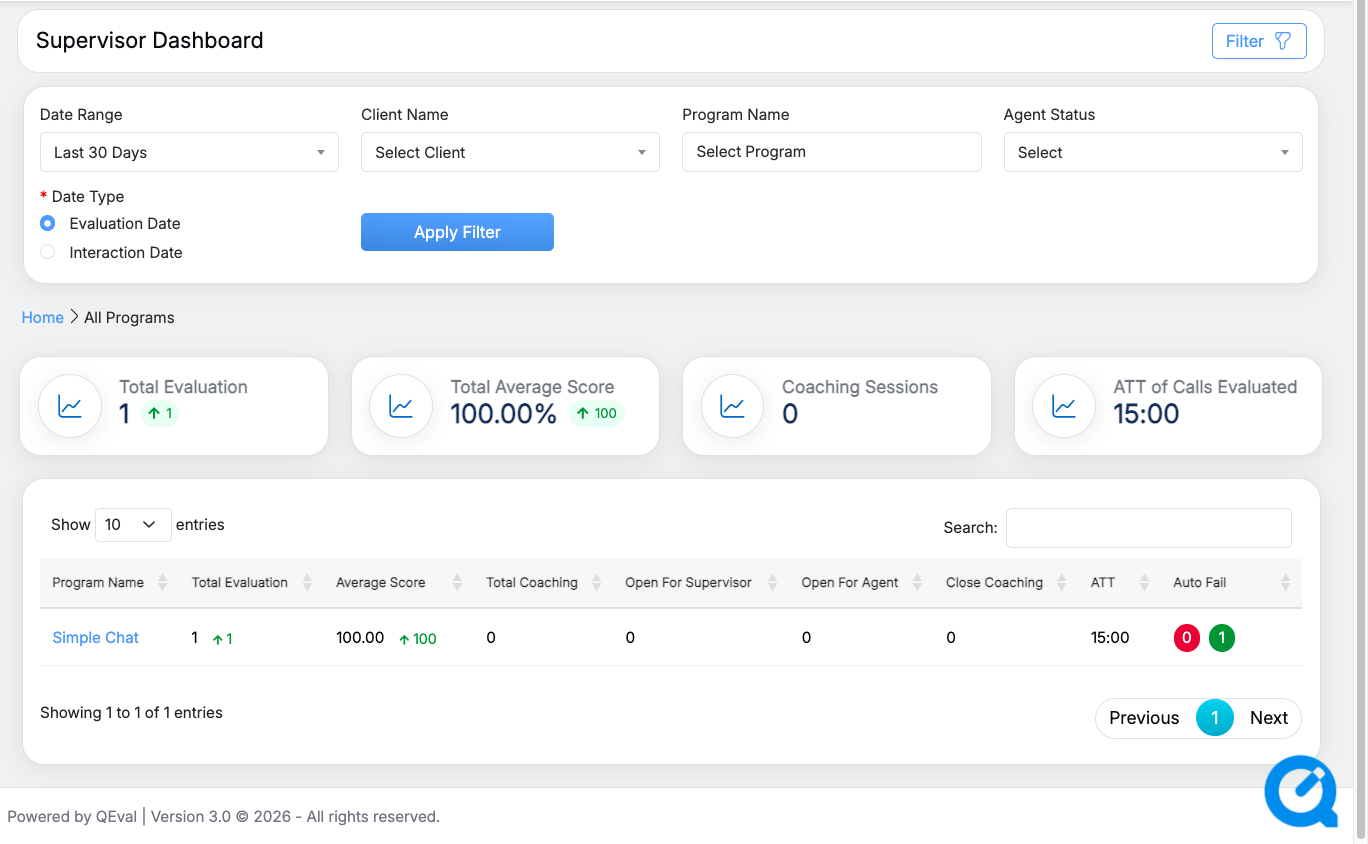Click the table Search input field

click(1149, 528)
